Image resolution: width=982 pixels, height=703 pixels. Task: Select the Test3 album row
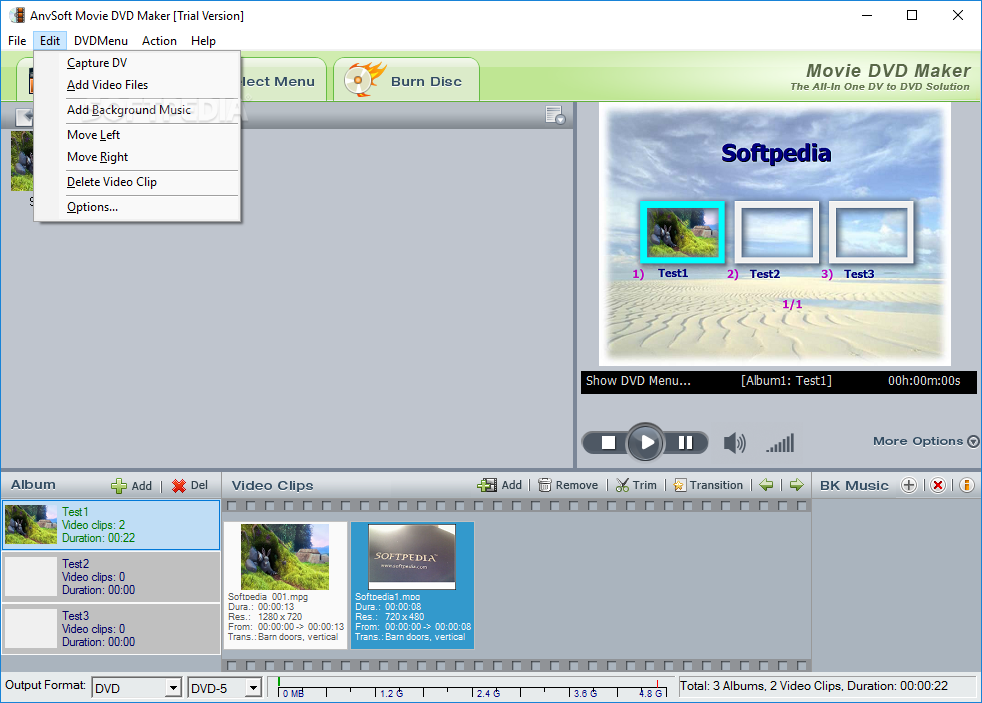[111, 629]
